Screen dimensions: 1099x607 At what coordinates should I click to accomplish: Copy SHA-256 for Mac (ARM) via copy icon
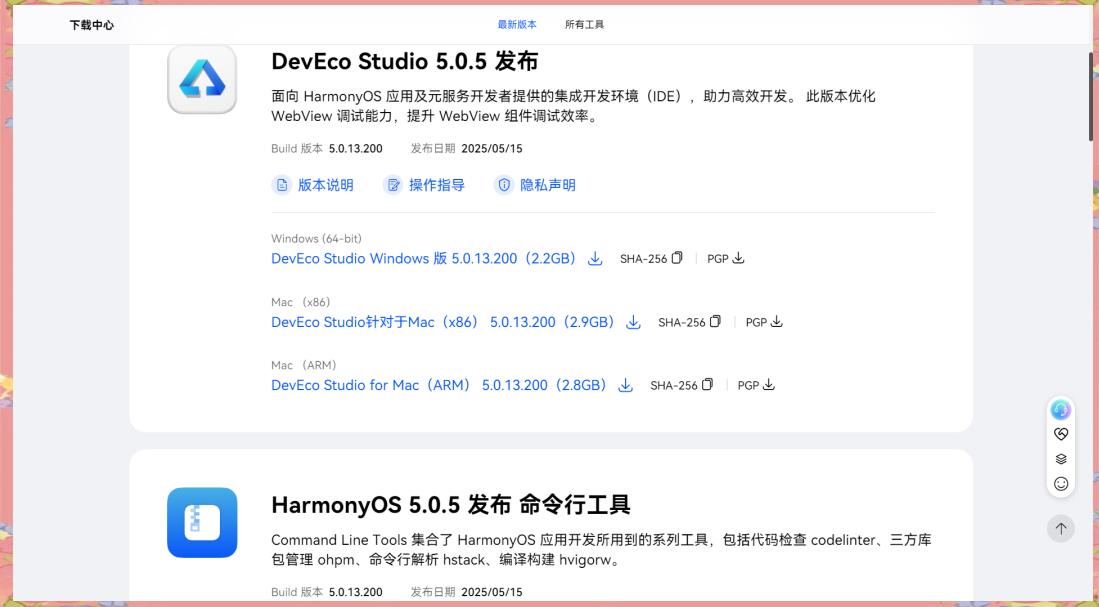pos(707,385)
